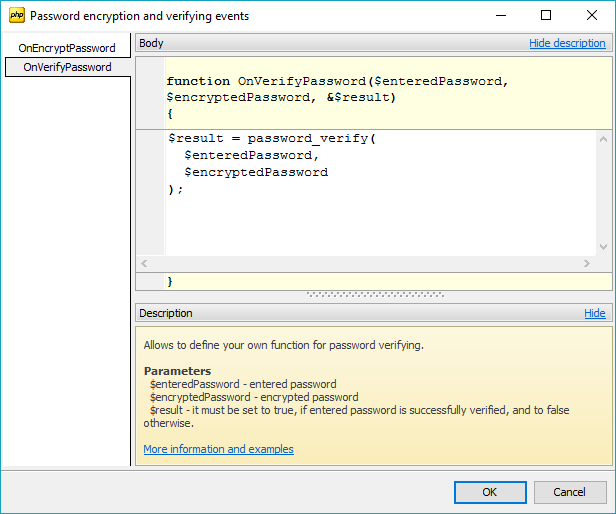Minimize the dialog window
This screenshot has width=616, height=514.
tap(501, 16)
